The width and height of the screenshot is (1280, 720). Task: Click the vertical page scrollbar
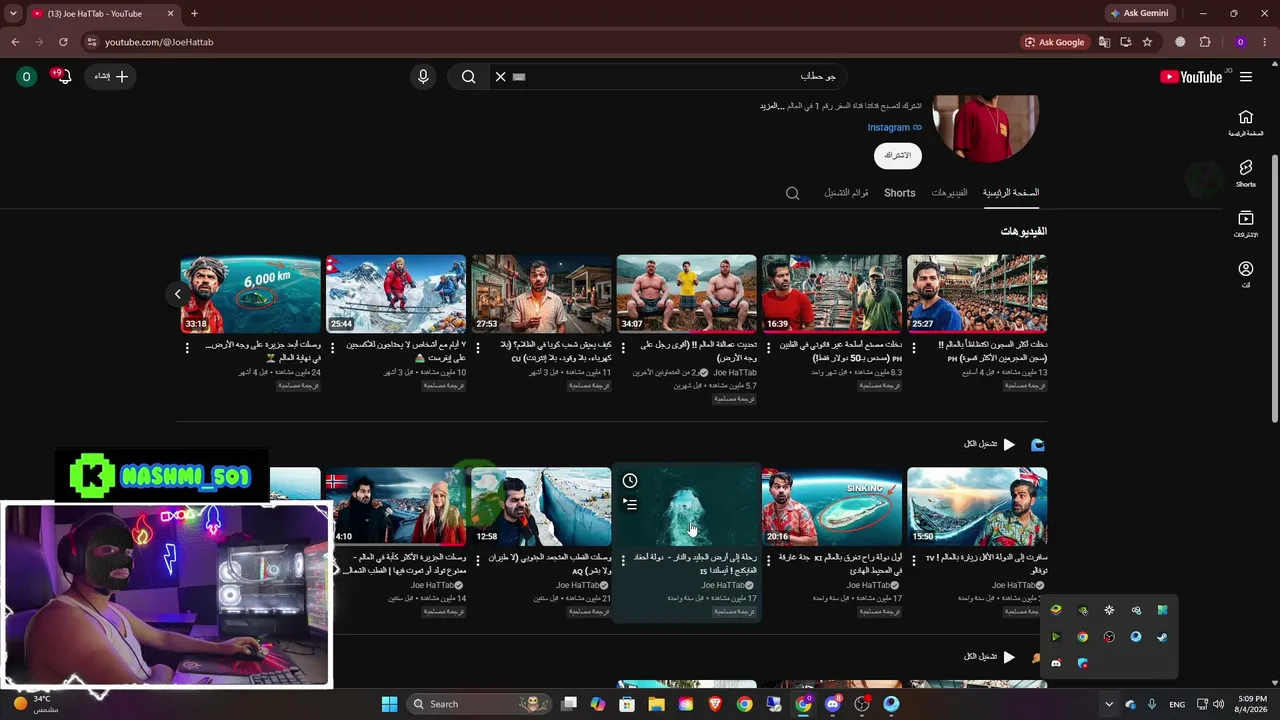click(x=1274, y=288)
